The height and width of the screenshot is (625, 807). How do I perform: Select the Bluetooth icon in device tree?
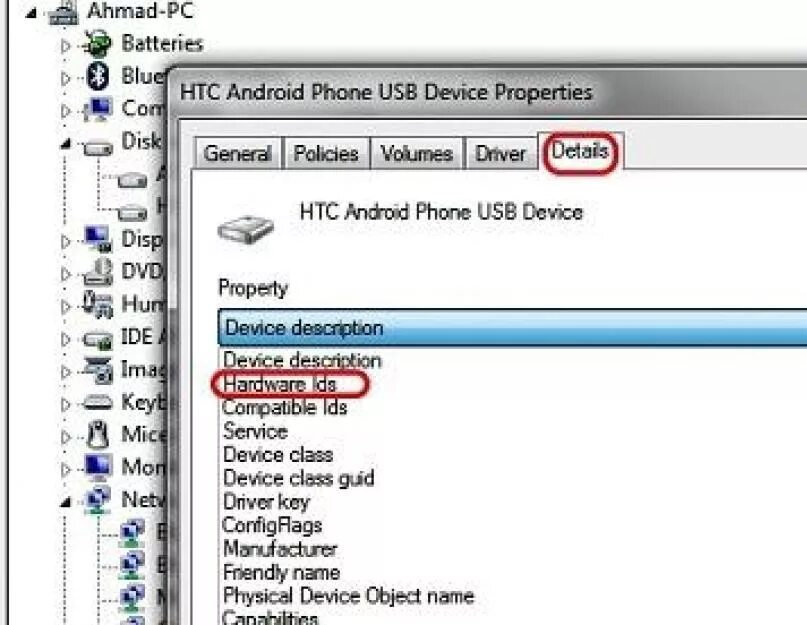pyautogui.click(x=97, y=76)
